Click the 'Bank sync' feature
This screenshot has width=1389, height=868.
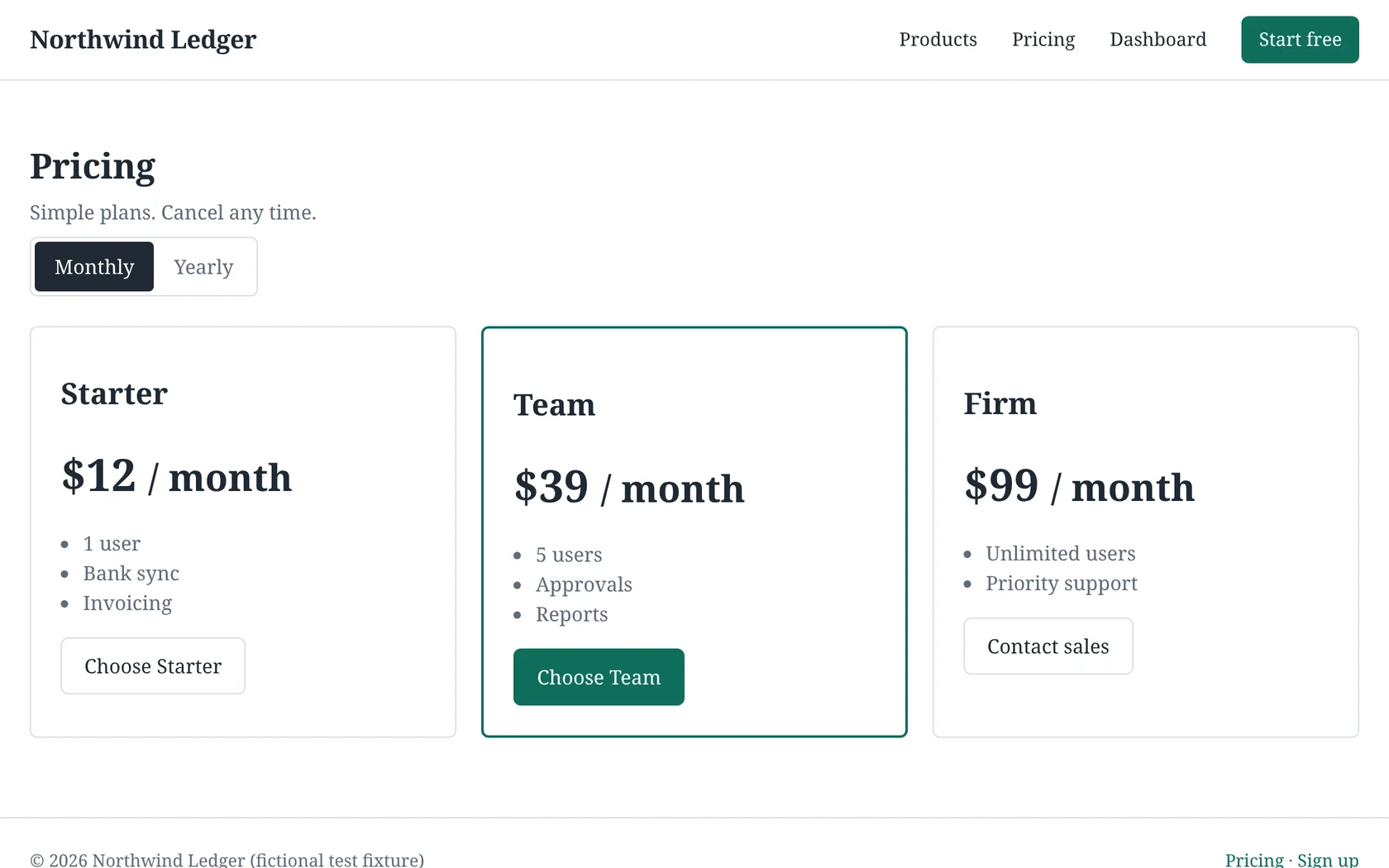tap(131, 573)
